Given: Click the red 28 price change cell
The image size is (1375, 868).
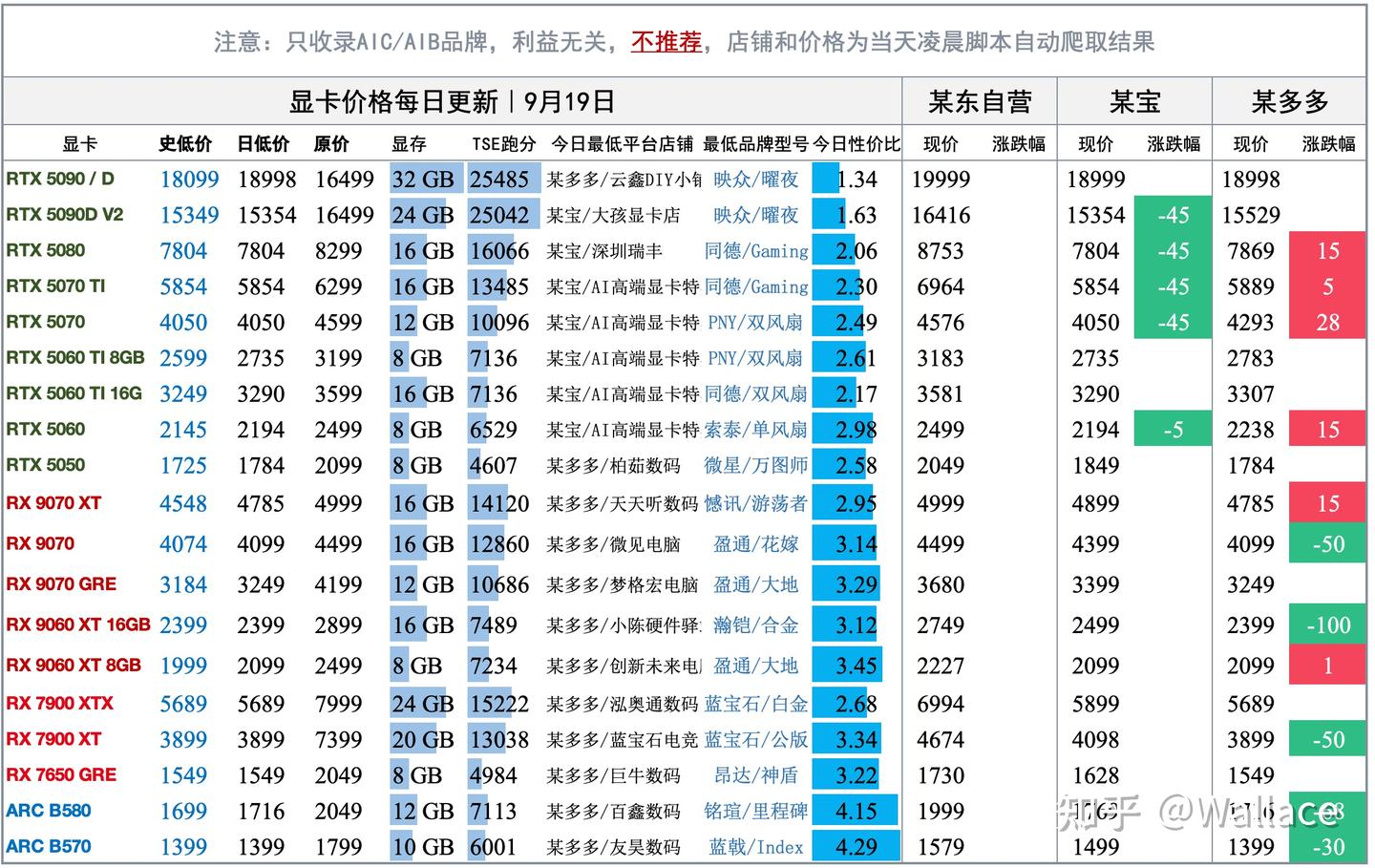Looking at the screenshot, I should click(1328, 323).
